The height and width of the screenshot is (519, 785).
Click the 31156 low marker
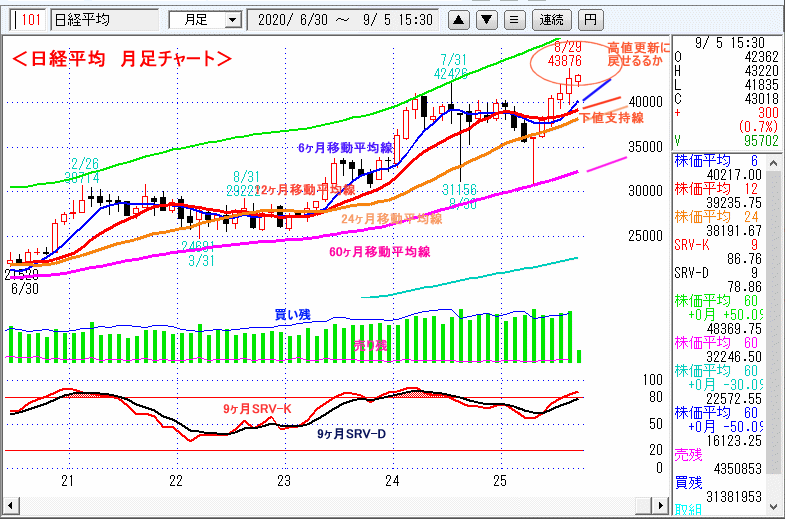coord(460,190)
